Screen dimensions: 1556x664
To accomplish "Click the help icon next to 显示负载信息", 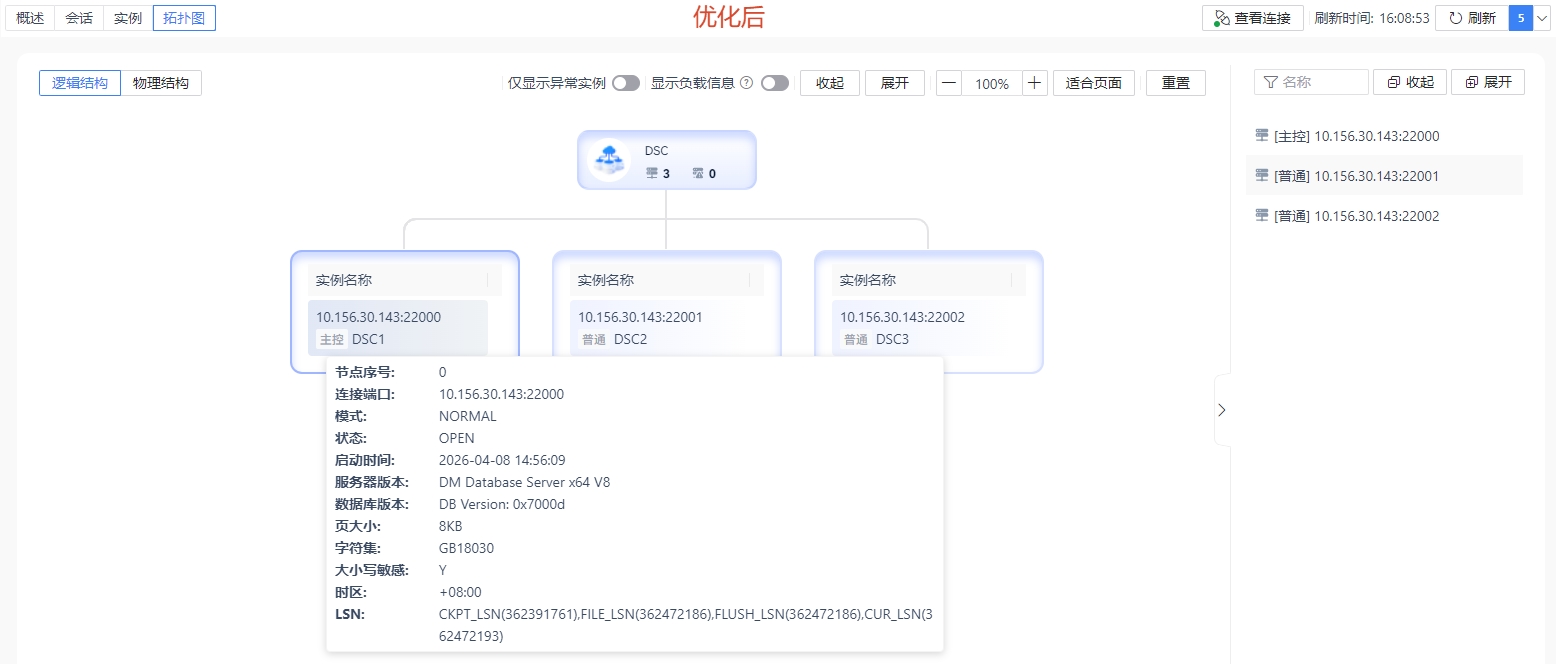I will pyautogui.click(x=746, y=83).
